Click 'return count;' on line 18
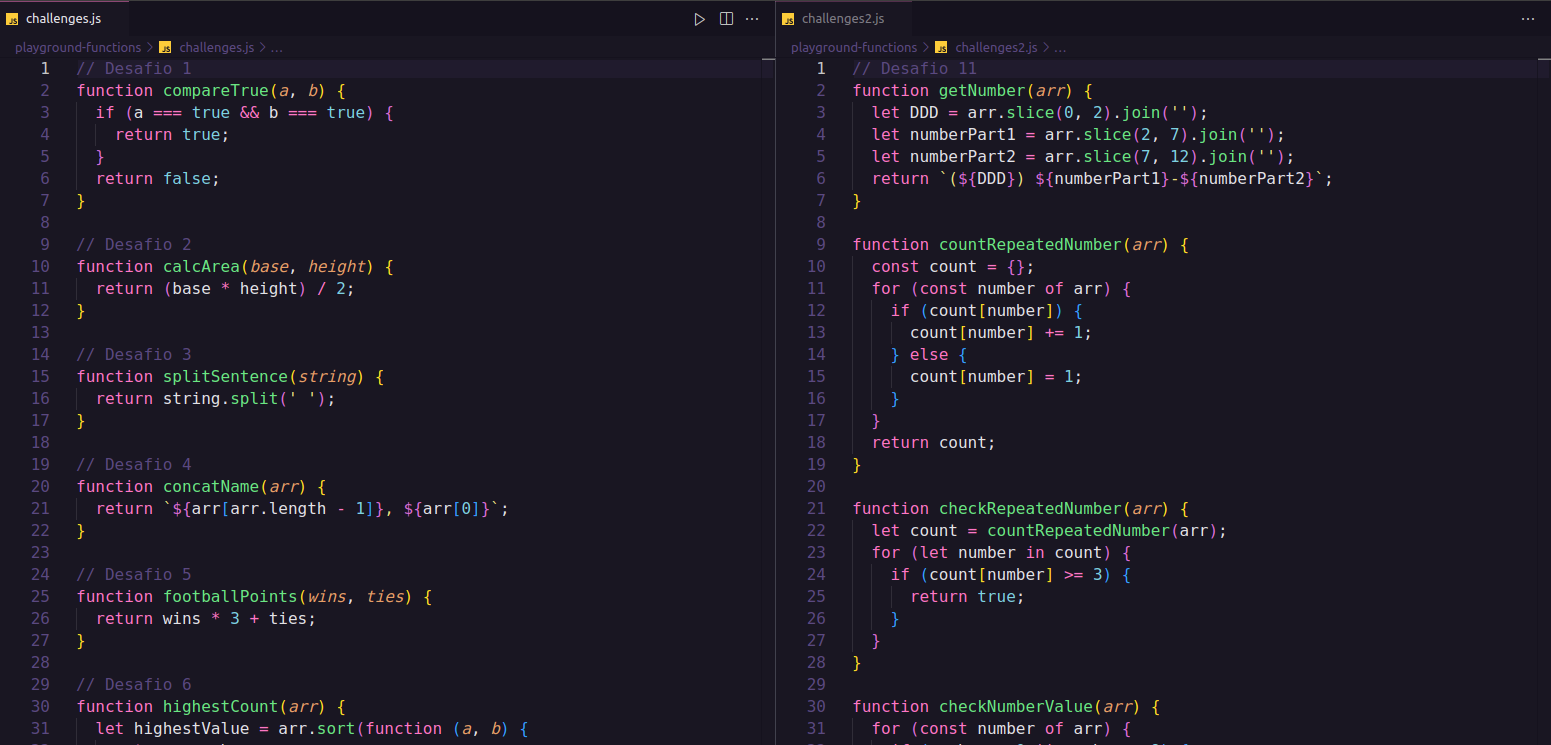The image size is (1551, 745). point(934,442)
